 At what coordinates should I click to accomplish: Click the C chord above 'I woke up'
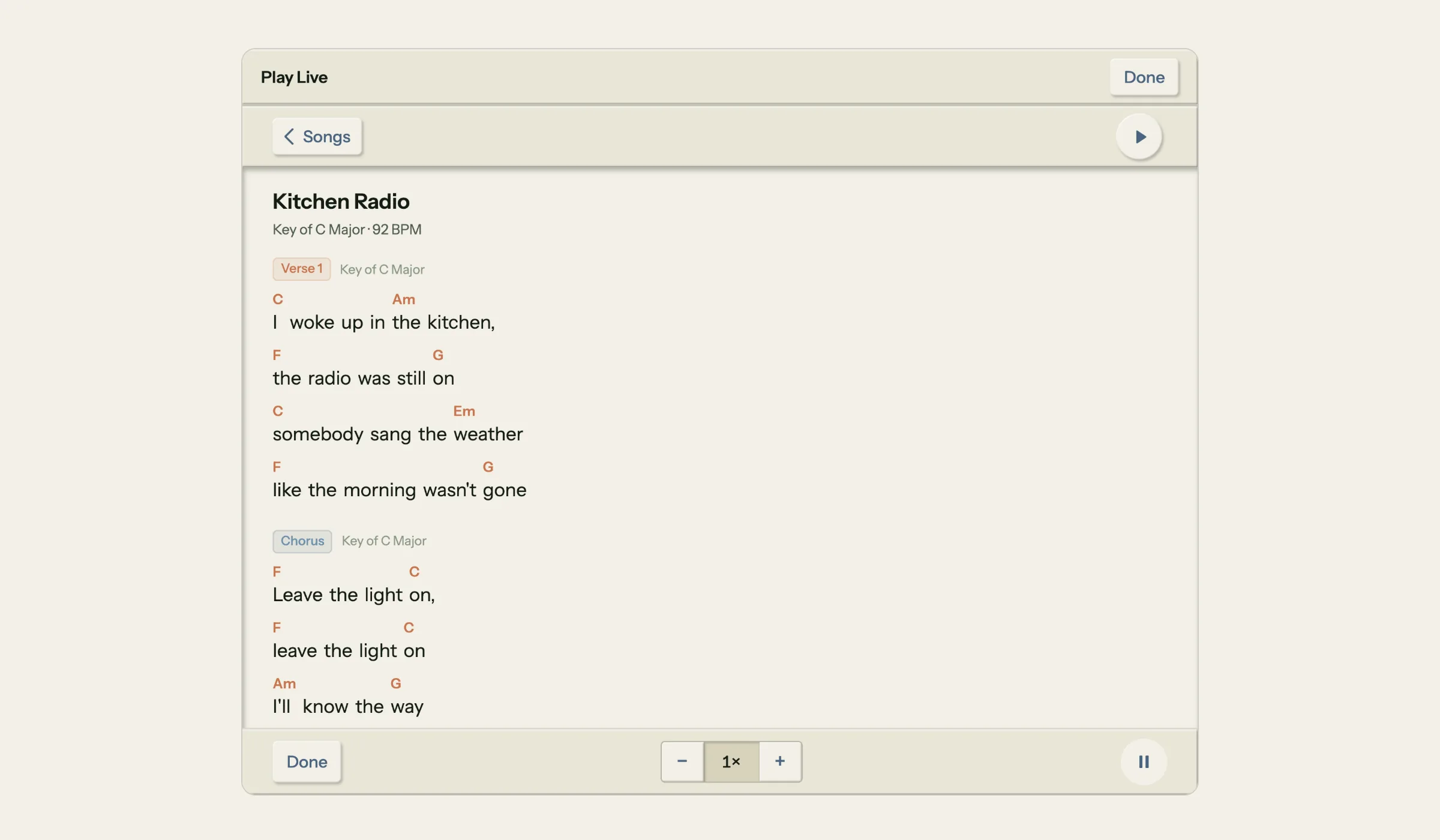(x=278, y=299)
